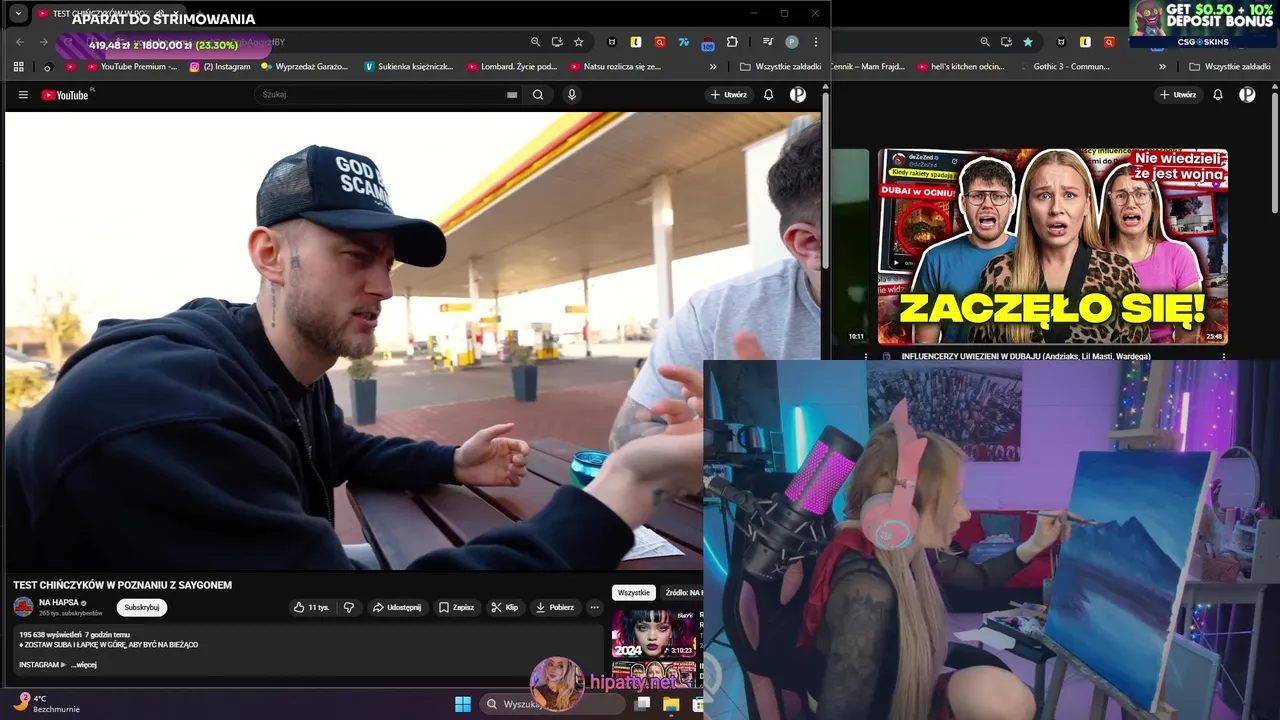
Task: Bookmark this page with the star icon
Action: tap(578, 42)
